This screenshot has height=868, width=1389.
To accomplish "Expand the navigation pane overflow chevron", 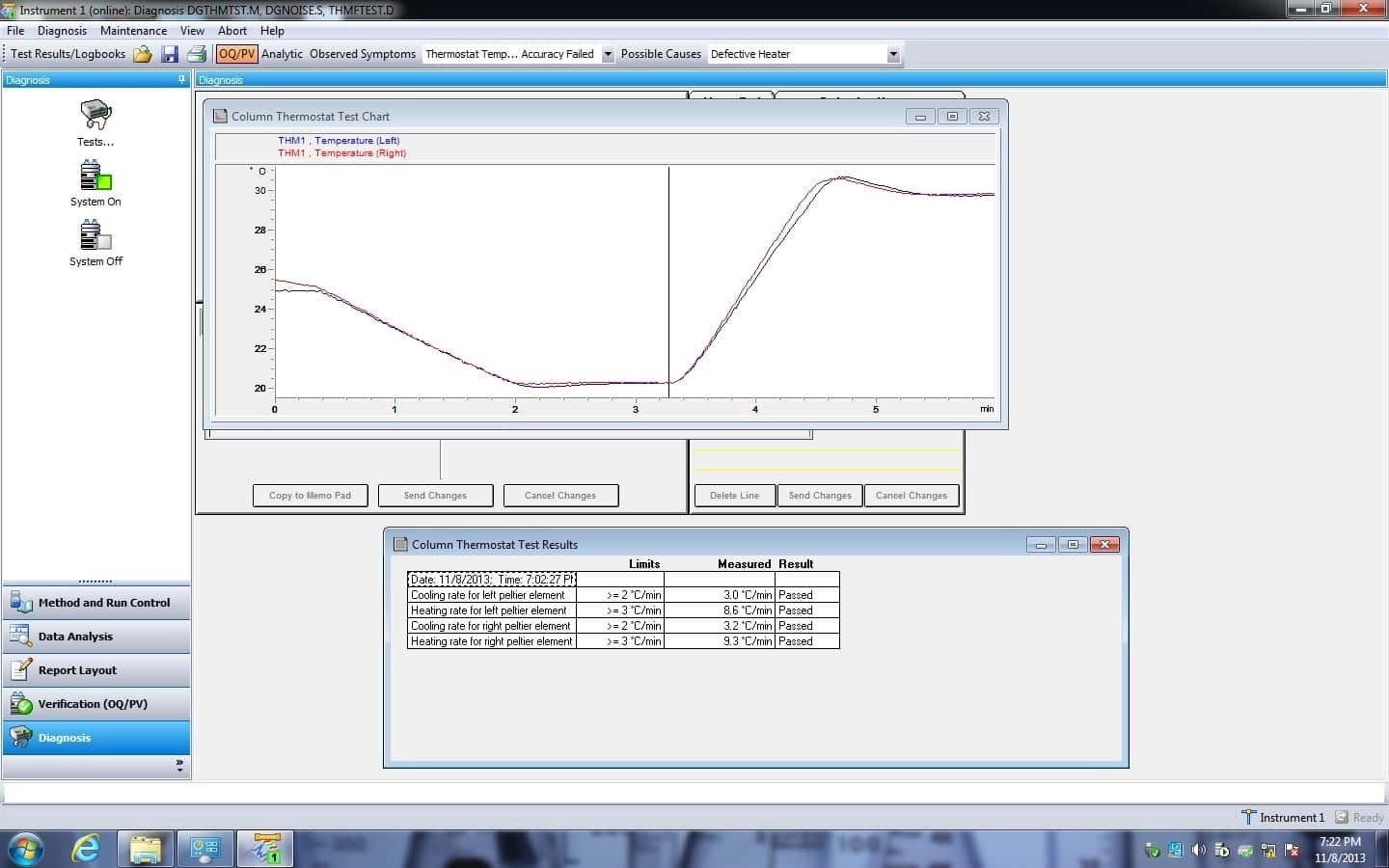I will click(x=179, y=766).
